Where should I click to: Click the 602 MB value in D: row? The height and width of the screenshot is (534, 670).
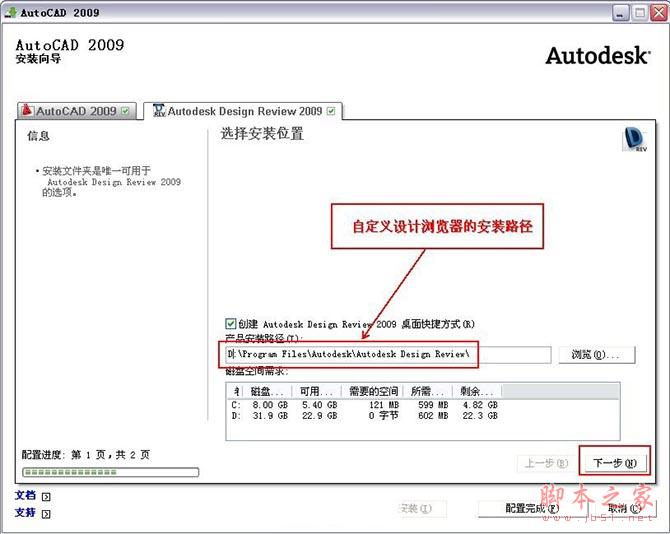point(433,415)
